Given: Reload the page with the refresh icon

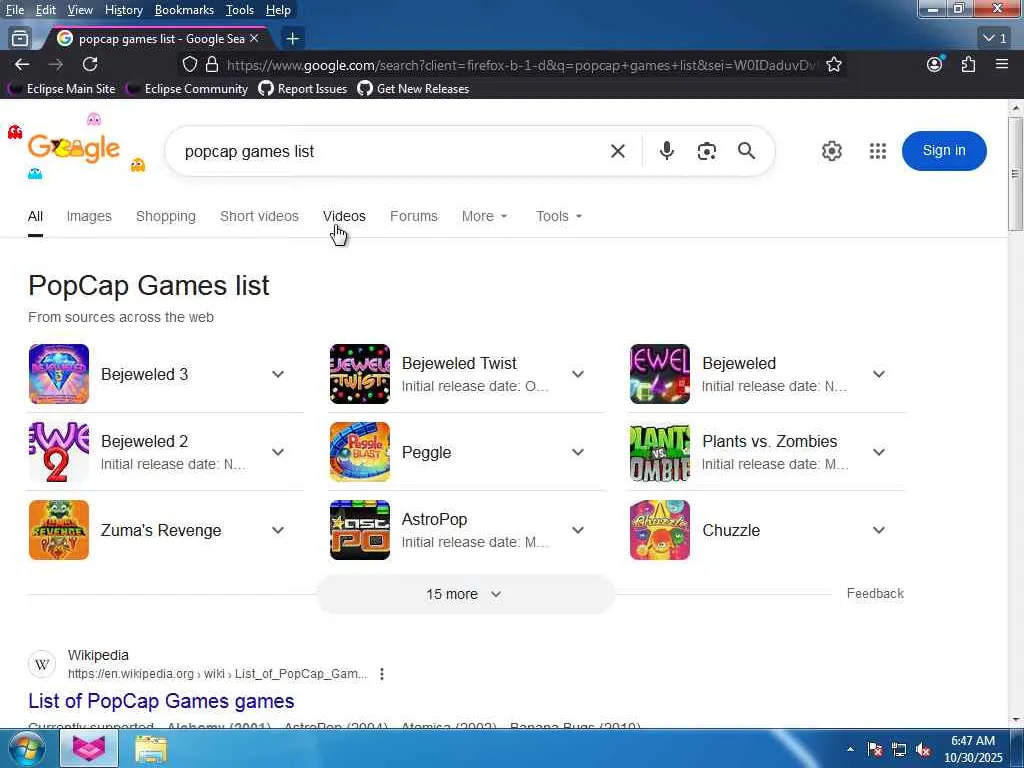Looking at the screenshot, I should [x=90, y=64].
